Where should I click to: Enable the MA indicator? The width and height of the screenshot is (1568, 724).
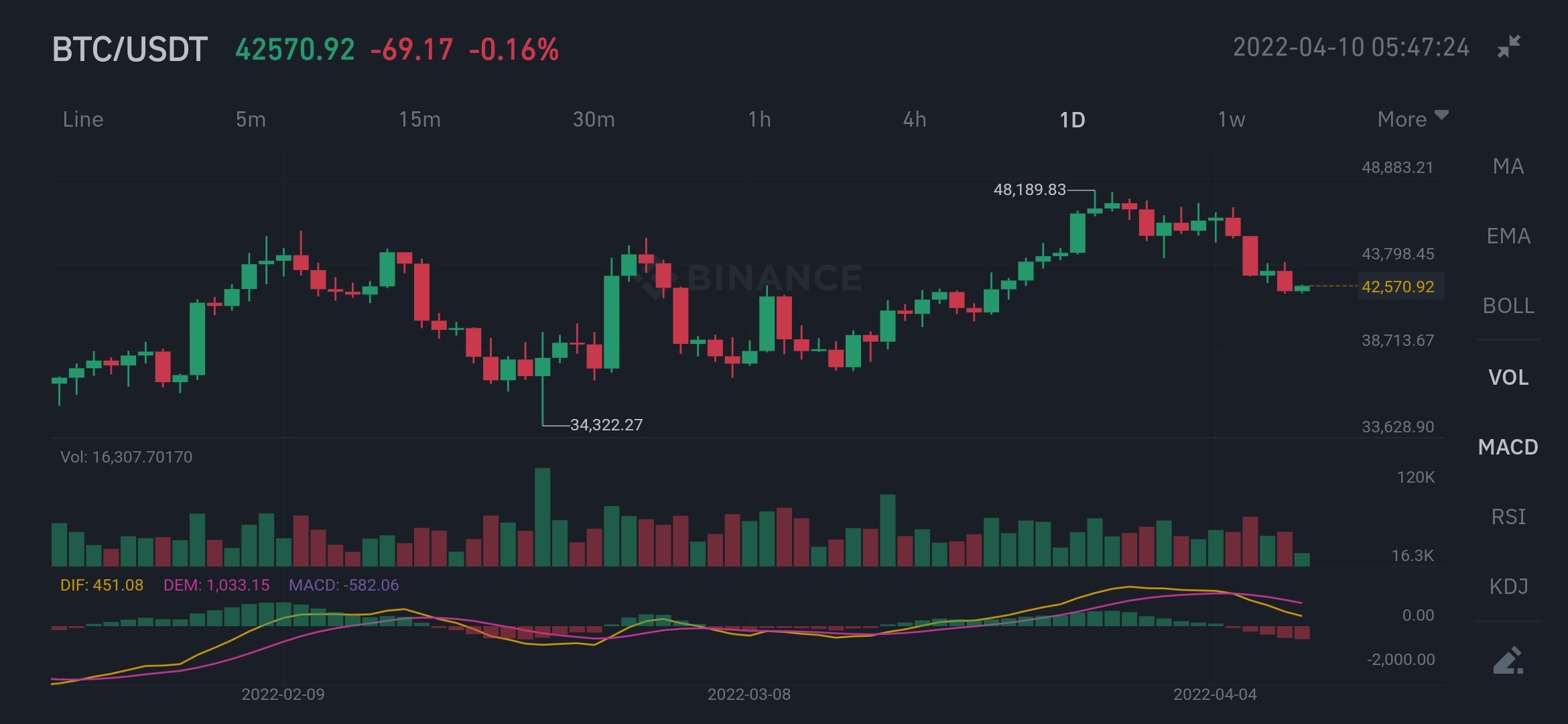1508,166
